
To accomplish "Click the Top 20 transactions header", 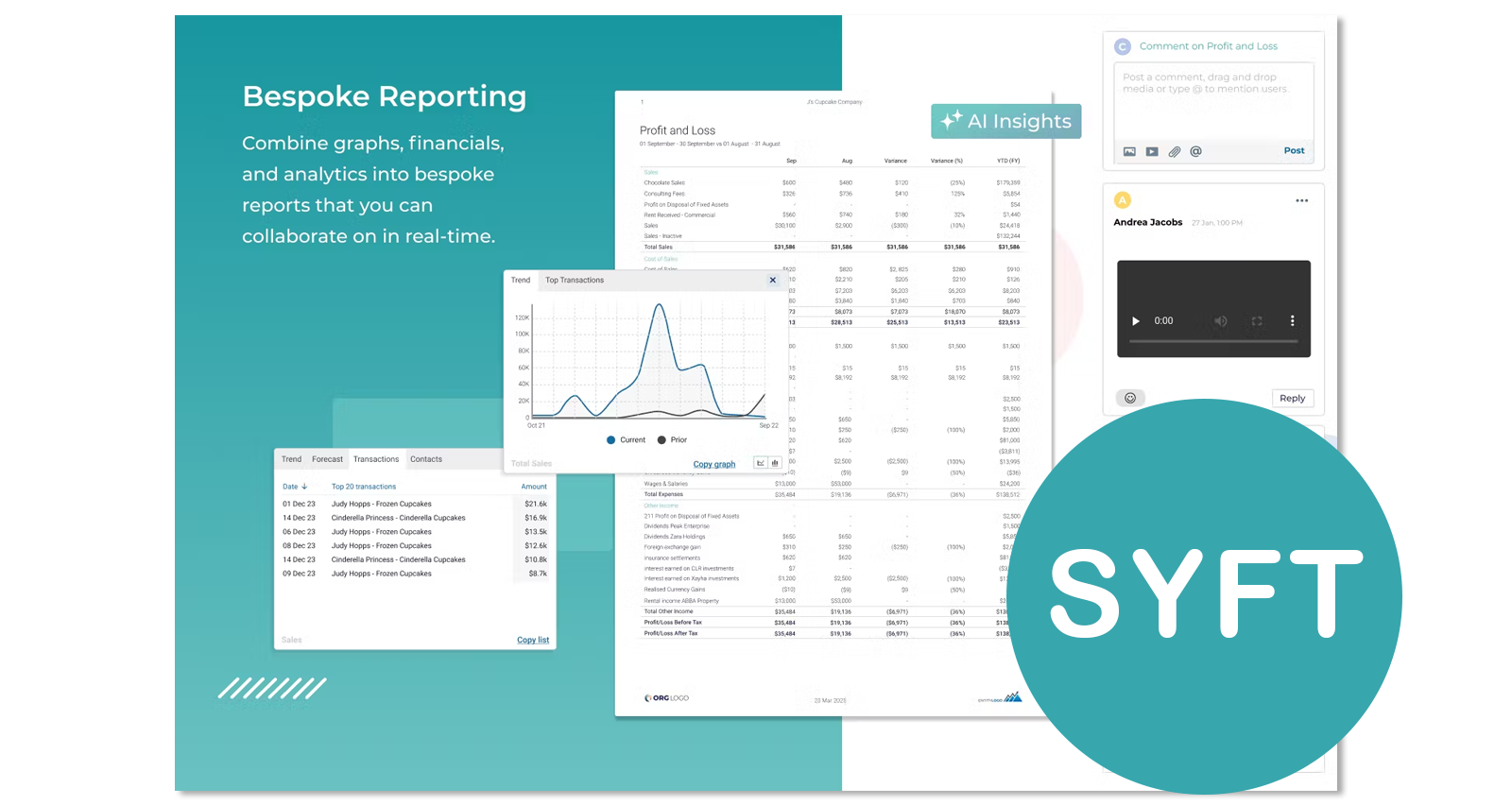I will (364, 487).
